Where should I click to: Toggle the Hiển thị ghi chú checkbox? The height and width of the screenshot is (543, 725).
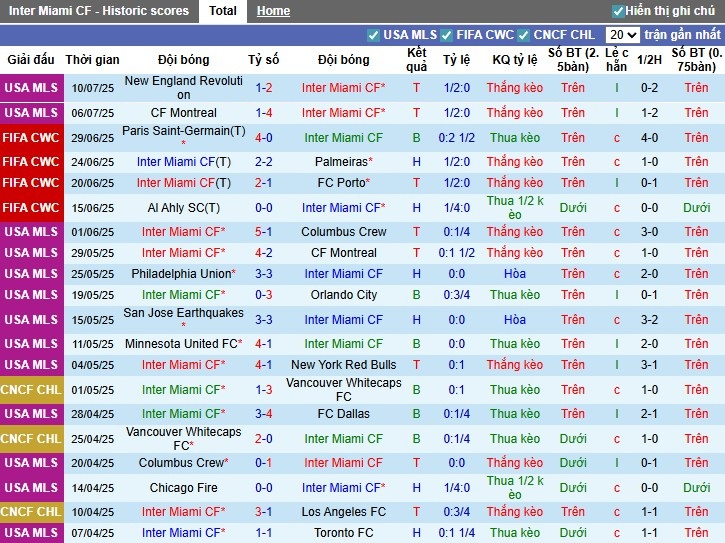click(x=618, y=11)
